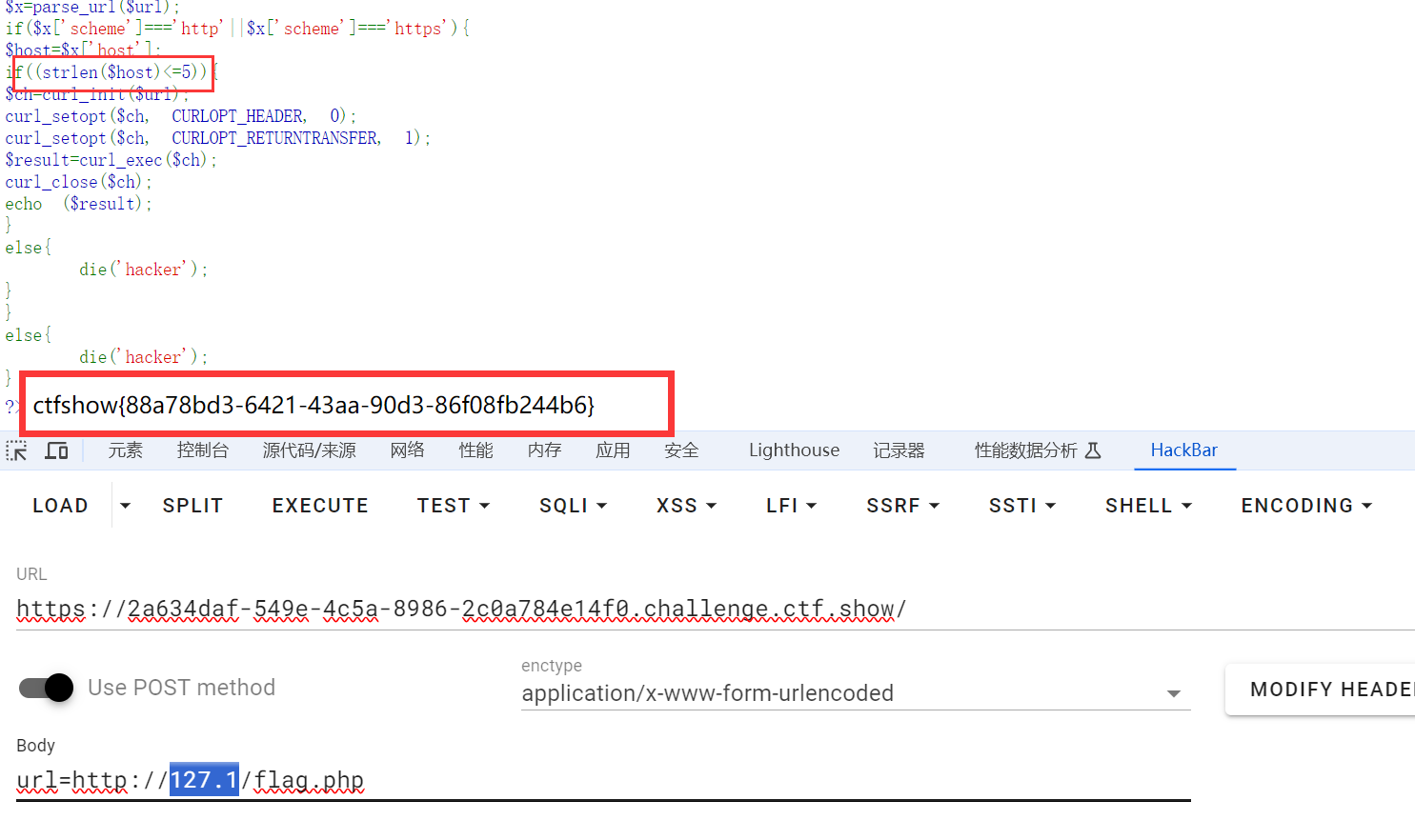
Task: Open the LOAD dropdown arrow
Action: pos(125,506)
